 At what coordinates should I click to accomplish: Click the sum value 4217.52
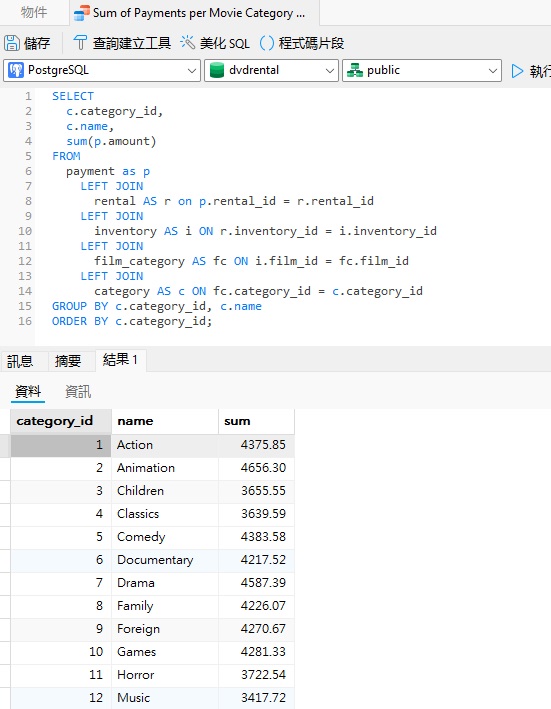pyautogui.click(x=256, y=560)
